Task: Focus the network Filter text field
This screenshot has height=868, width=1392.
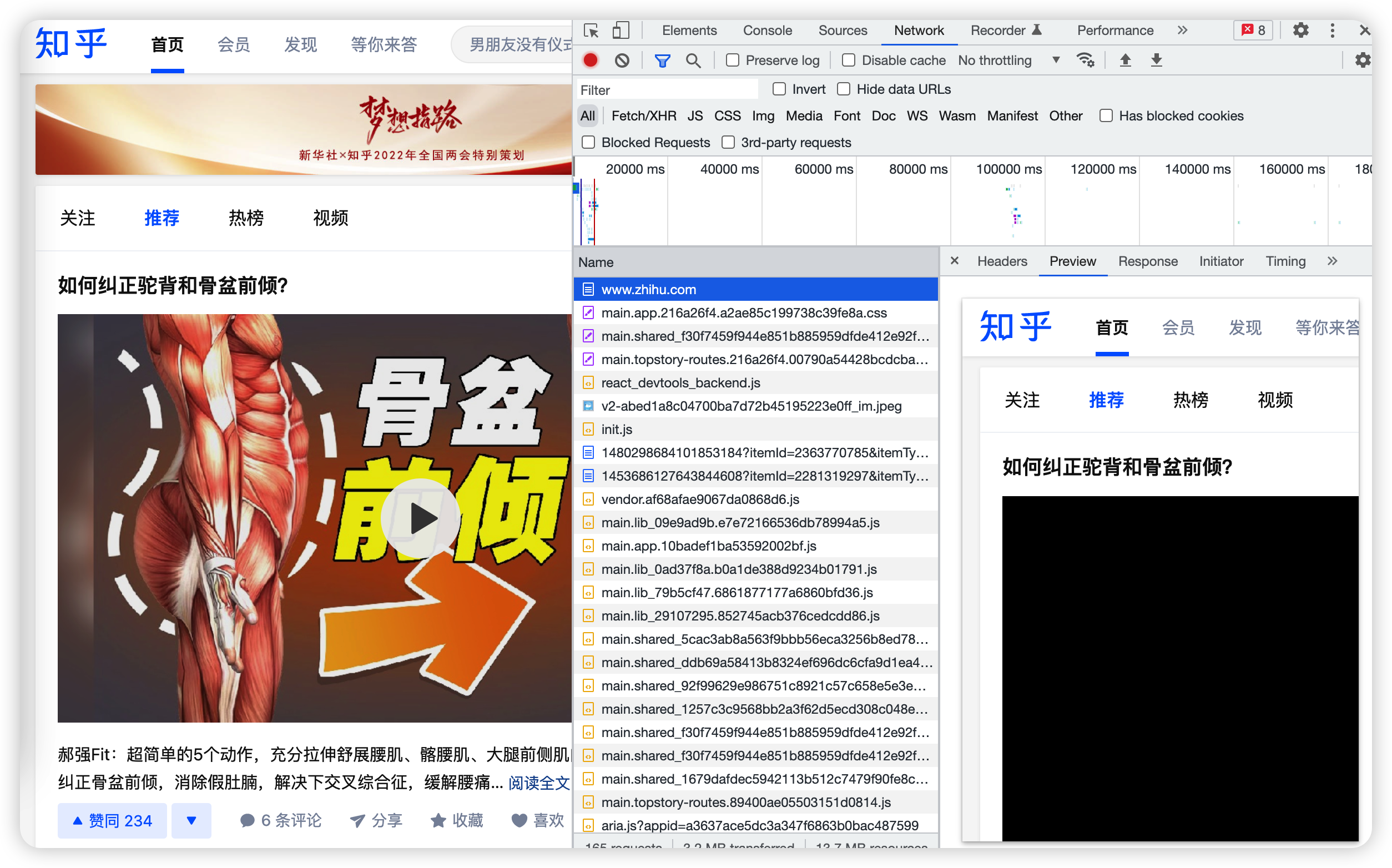Action: pos(667,90)
